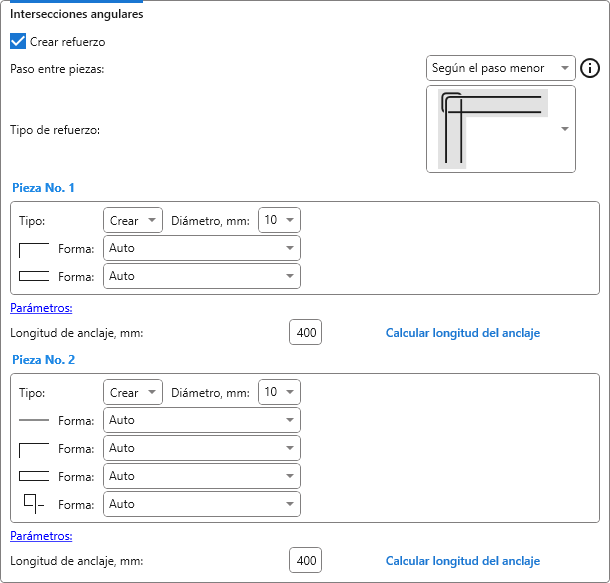Open Diámetro dropdown in Pieza No. 2
The width and height of the screenshot is (610, 583).
click(x=279, y=392)
